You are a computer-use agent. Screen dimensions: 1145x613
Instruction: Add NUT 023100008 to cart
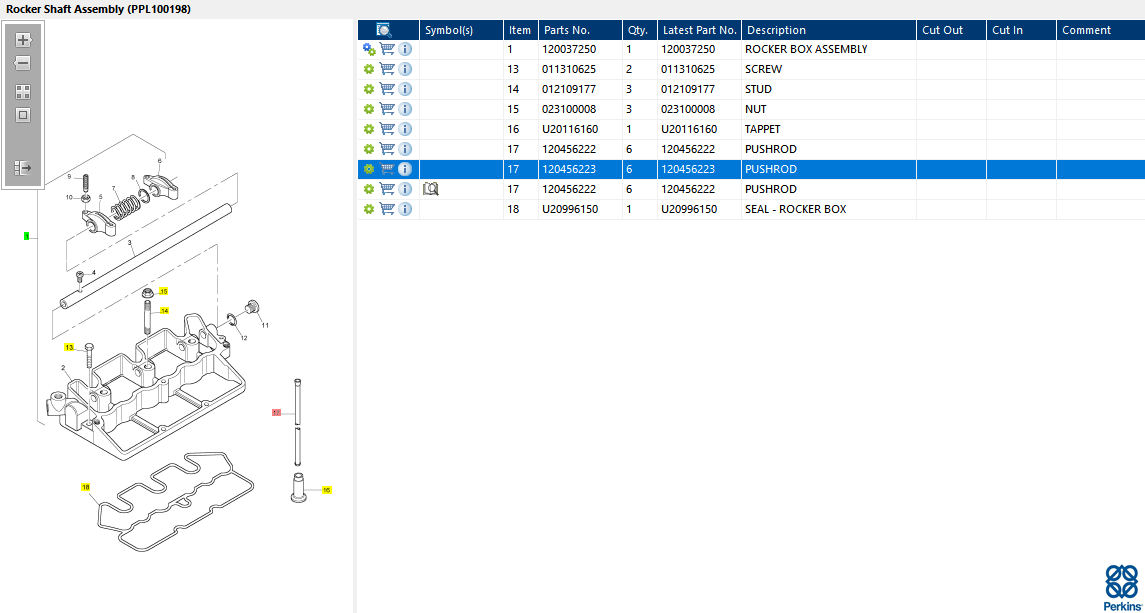388,110
